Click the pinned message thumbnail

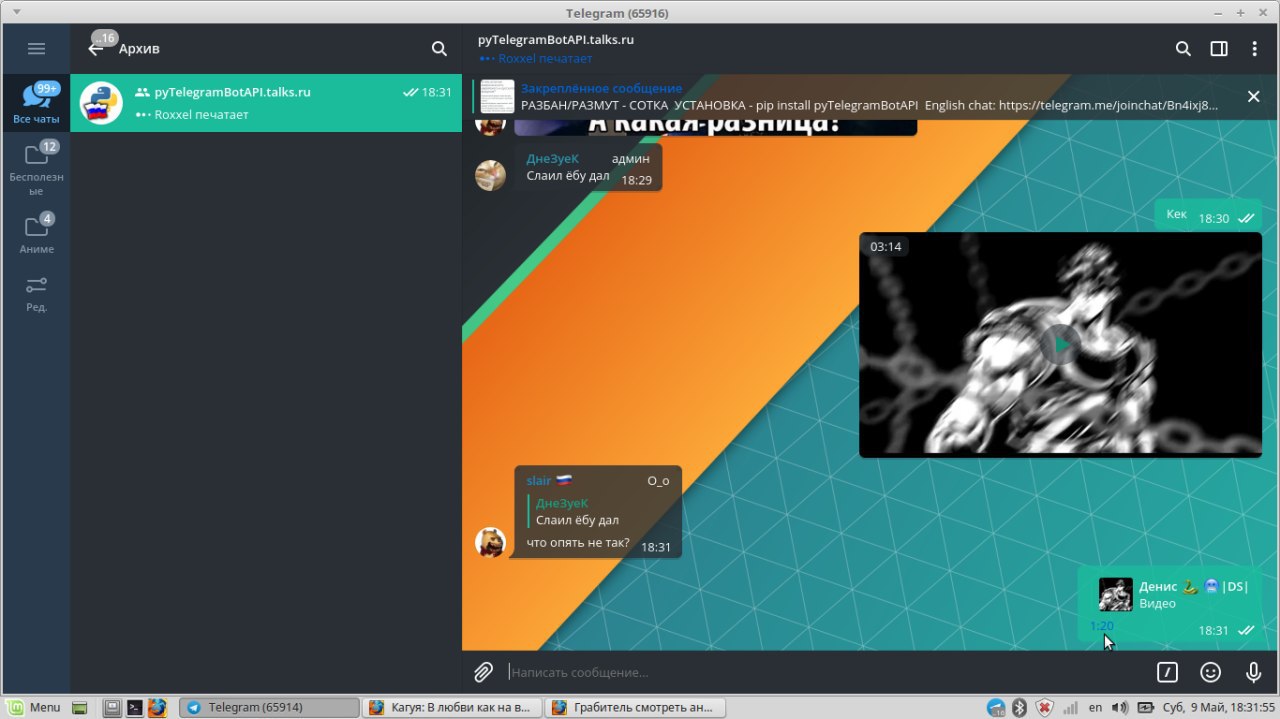497,96
